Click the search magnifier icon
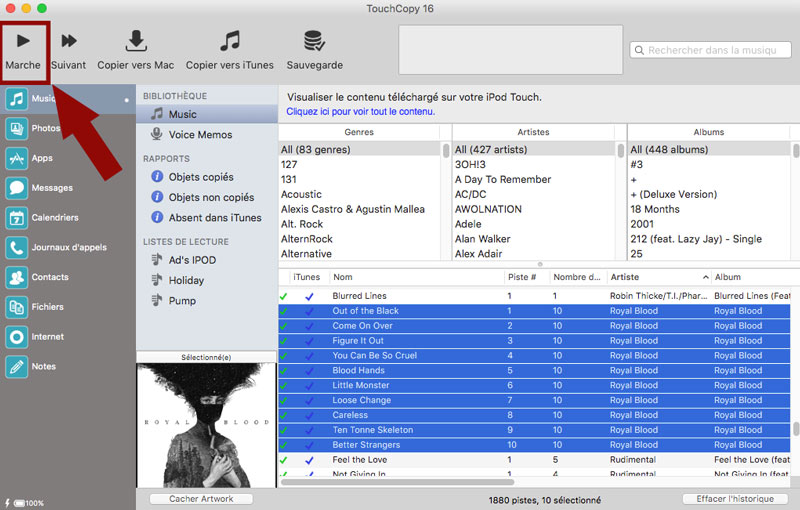Screen dimensions: 800x510 pos(639,50)
